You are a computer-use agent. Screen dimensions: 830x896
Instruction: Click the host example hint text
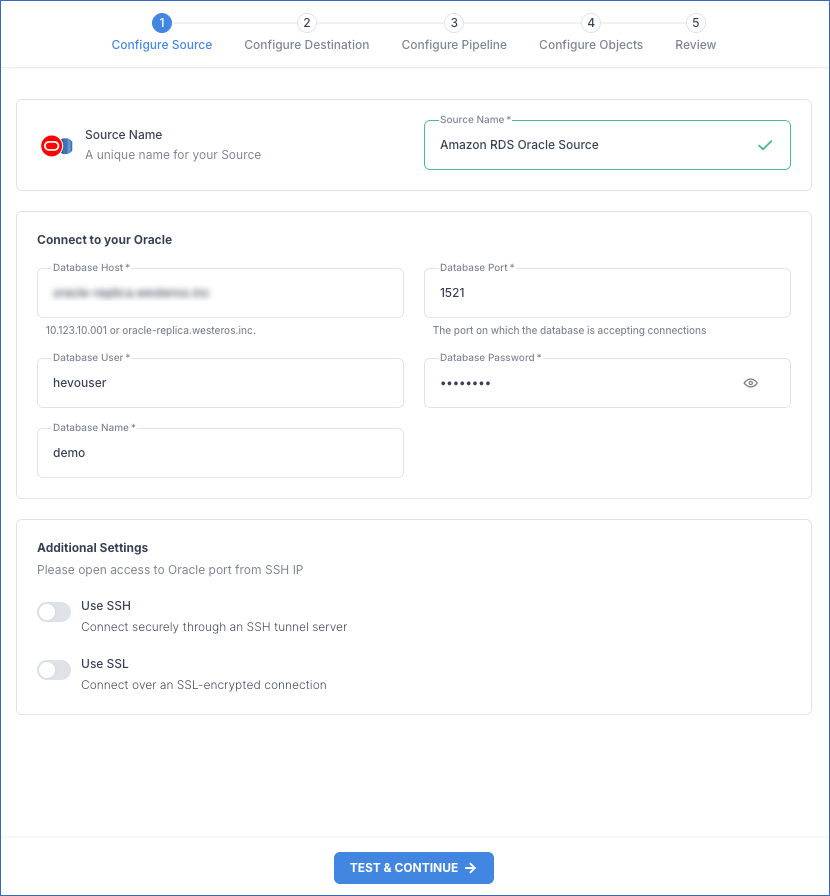click(150, 330)
